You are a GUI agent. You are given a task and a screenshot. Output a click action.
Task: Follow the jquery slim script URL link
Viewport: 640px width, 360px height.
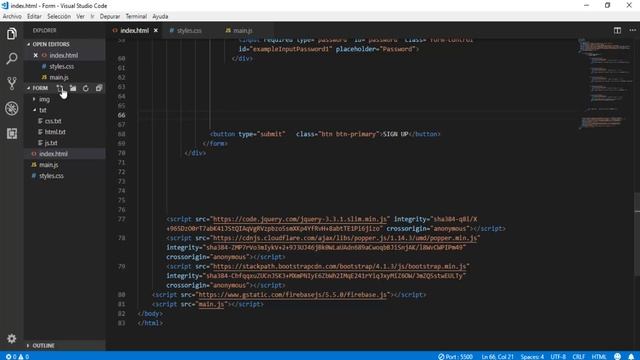[x=300, y=219]
